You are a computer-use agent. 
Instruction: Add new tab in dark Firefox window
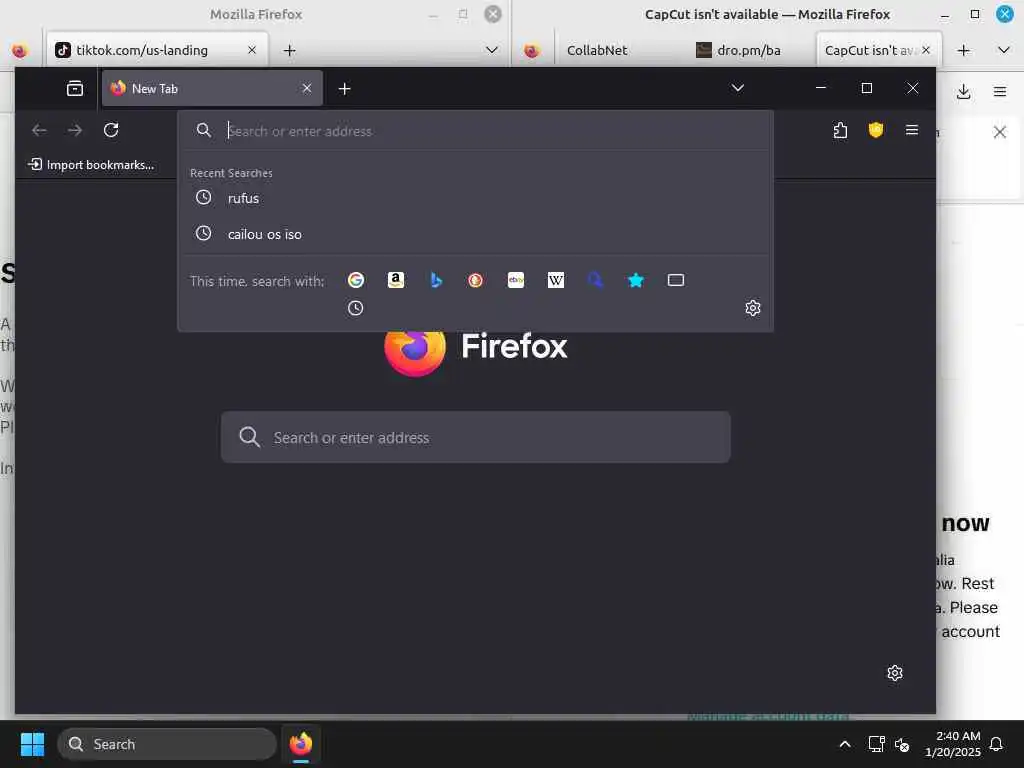click(345, 89)
